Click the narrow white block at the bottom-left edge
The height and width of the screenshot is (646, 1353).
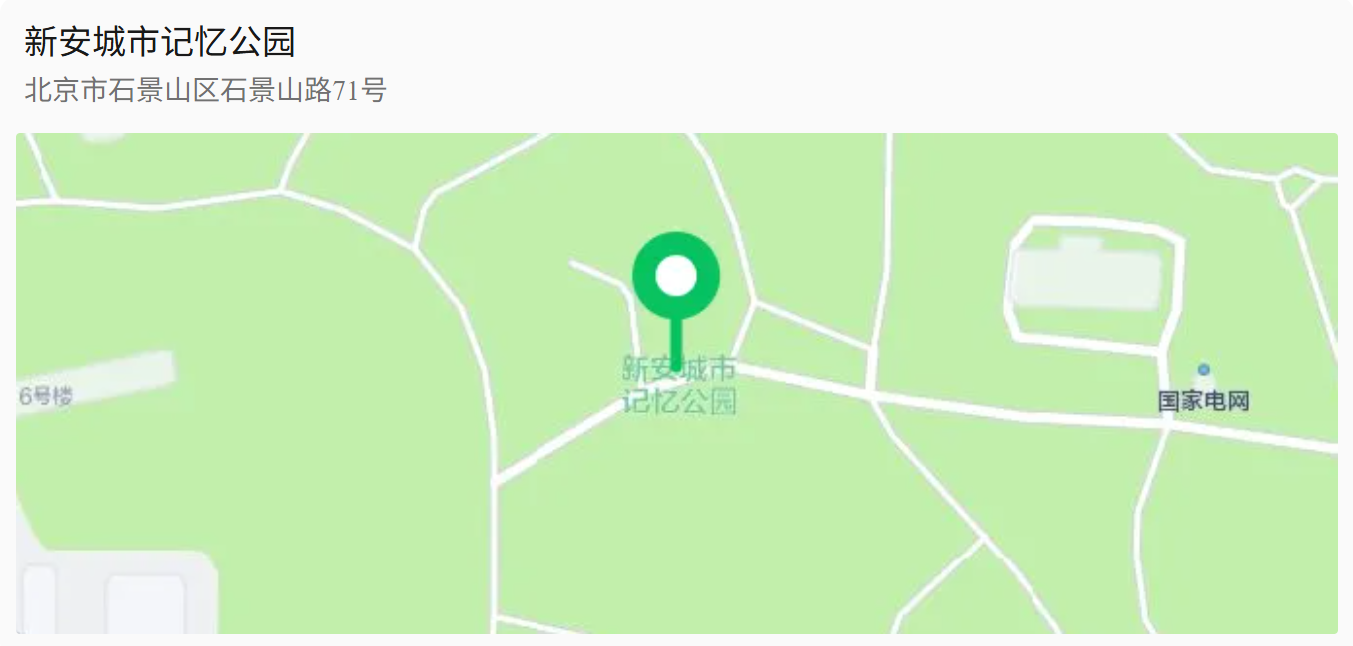39,599
